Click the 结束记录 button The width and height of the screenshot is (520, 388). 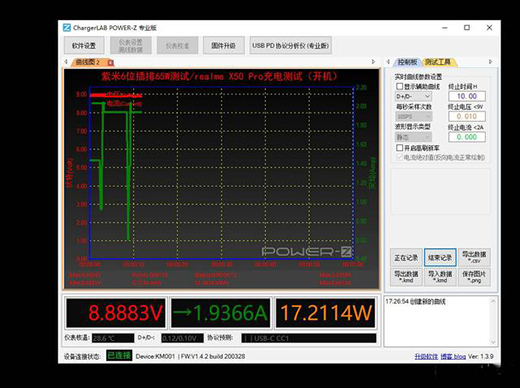[440, 257]
